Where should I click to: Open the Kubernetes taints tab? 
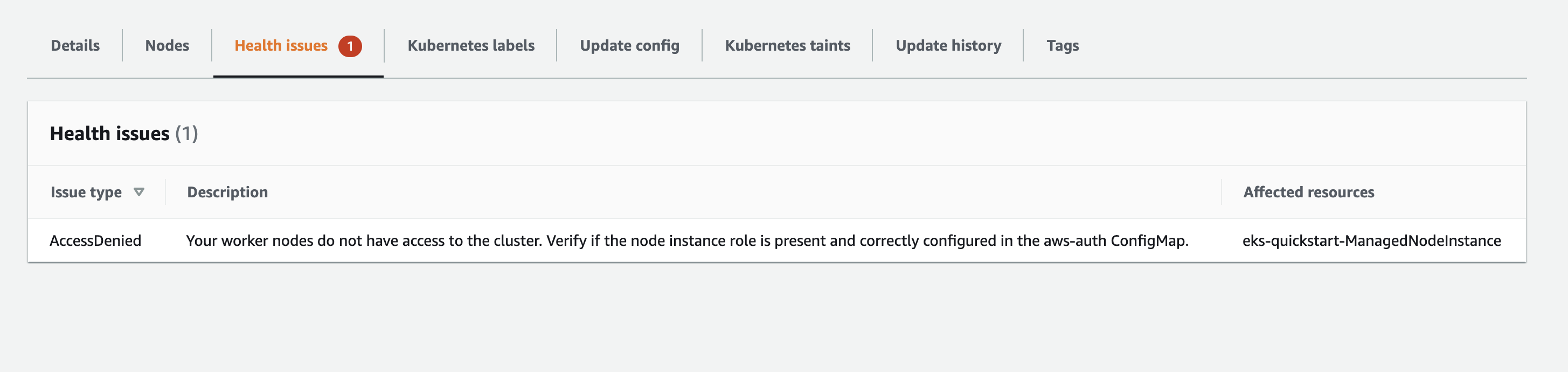point(788,45)
